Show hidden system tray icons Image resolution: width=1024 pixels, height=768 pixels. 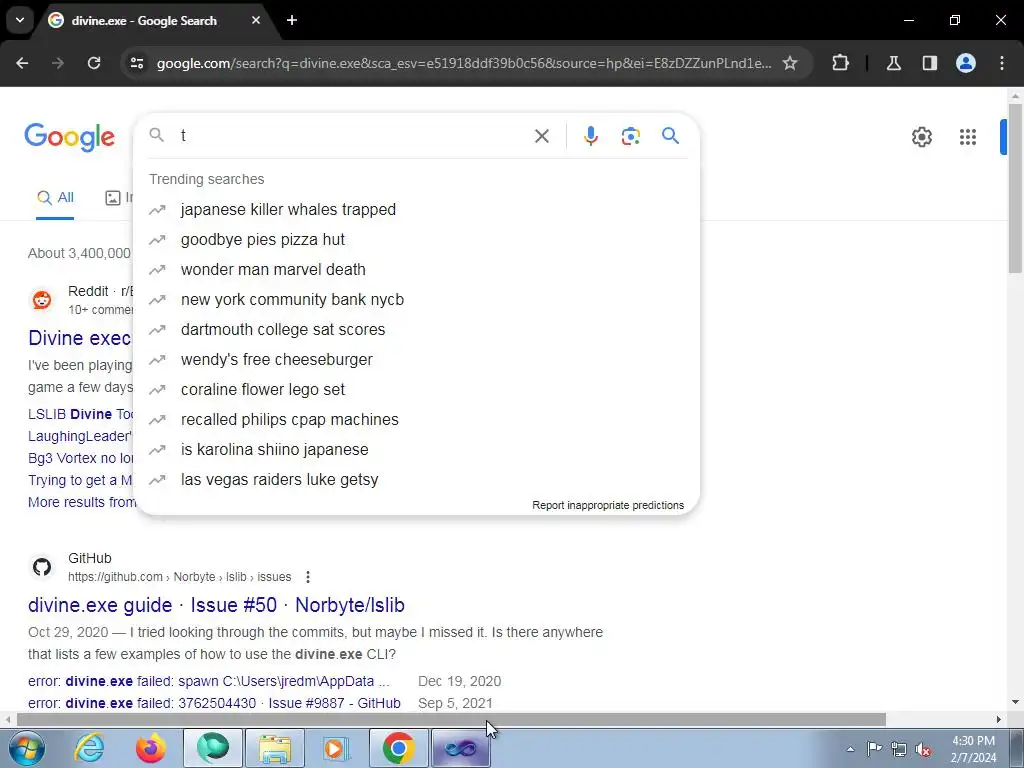850,749
